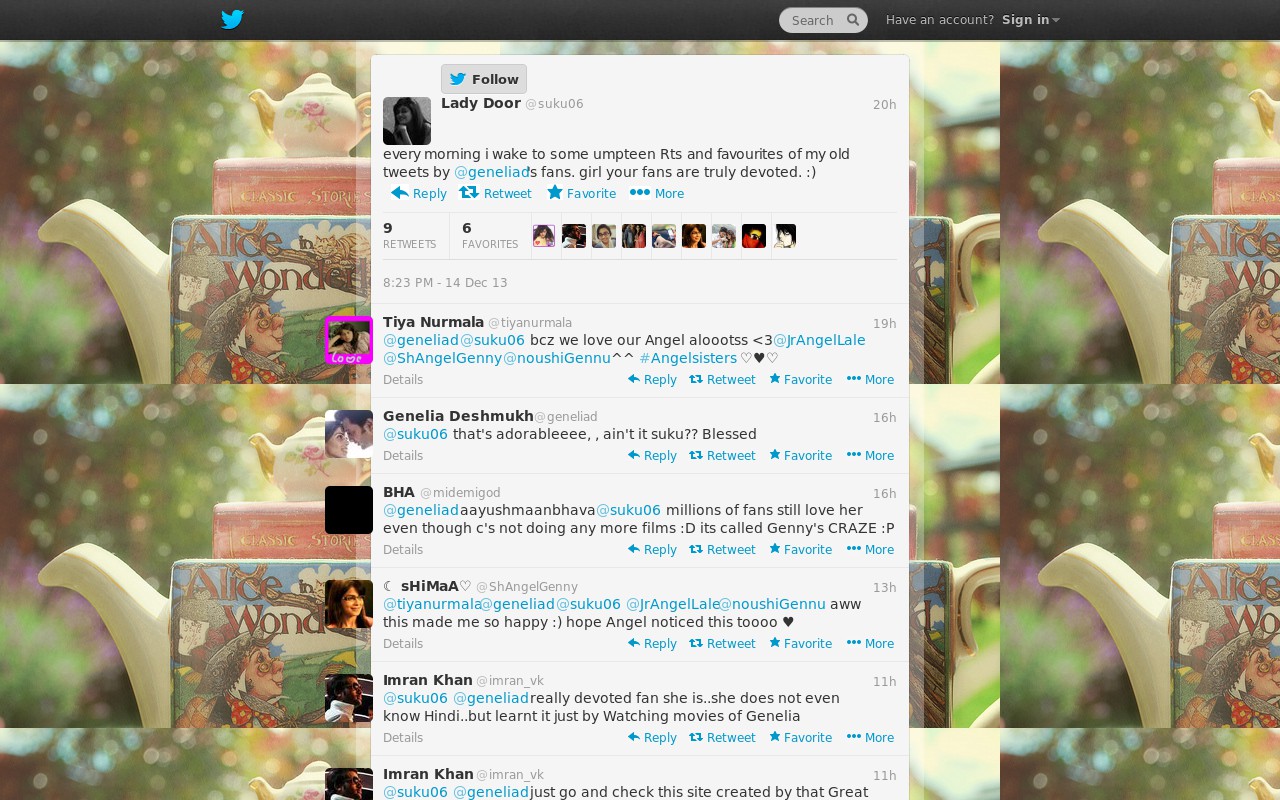The width and height of the screenshot is (1280, 800).
Task: Open the 13h timestamp on sHiMaA's tweet
Action: pyautogui.click(x=884, y=588)
